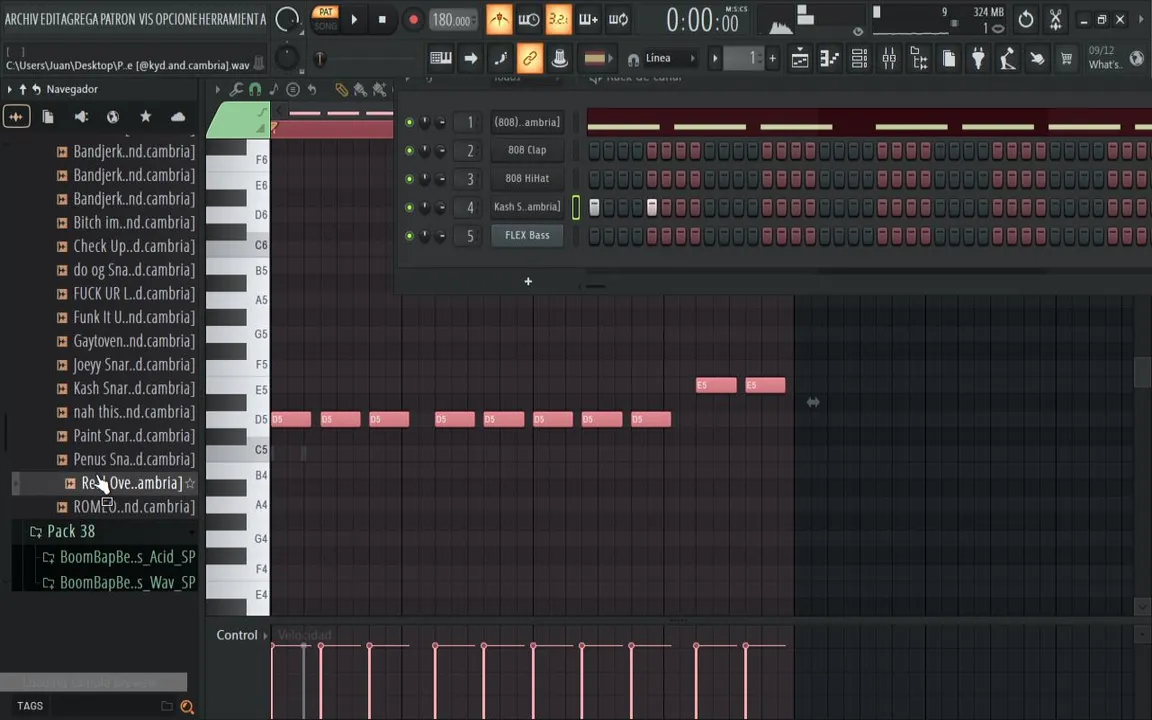Open the project picker files icon

tap(948, 59)
